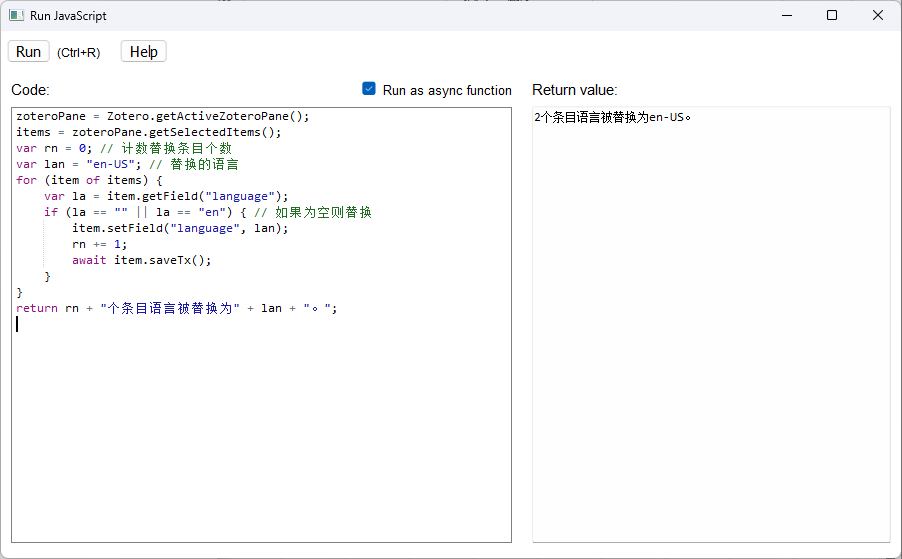Click the line 'items = zoteroPane.getSelectedItems();'

[149, 132]
